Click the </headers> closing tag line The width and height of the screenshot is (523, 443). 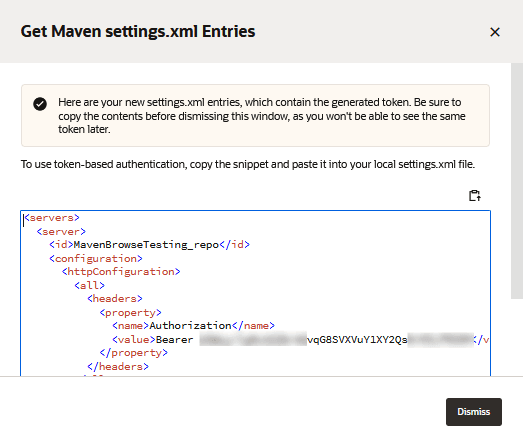coord(118,367)
